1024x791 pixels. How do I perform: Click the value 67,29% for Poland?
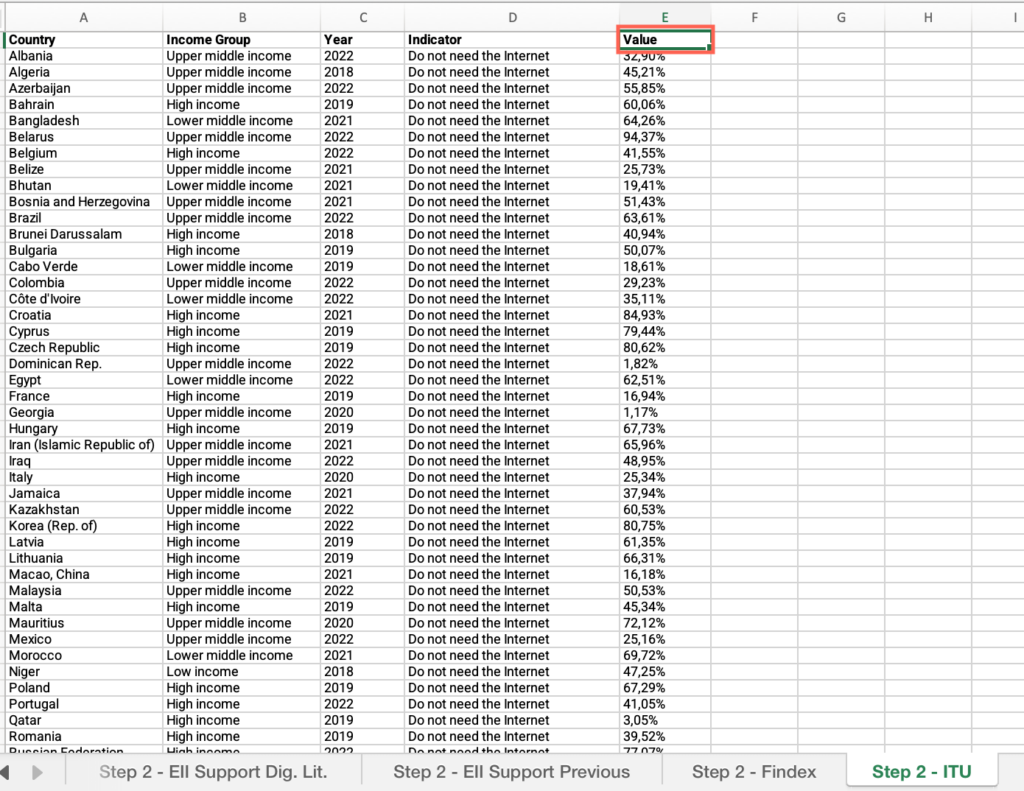[665, 688]
